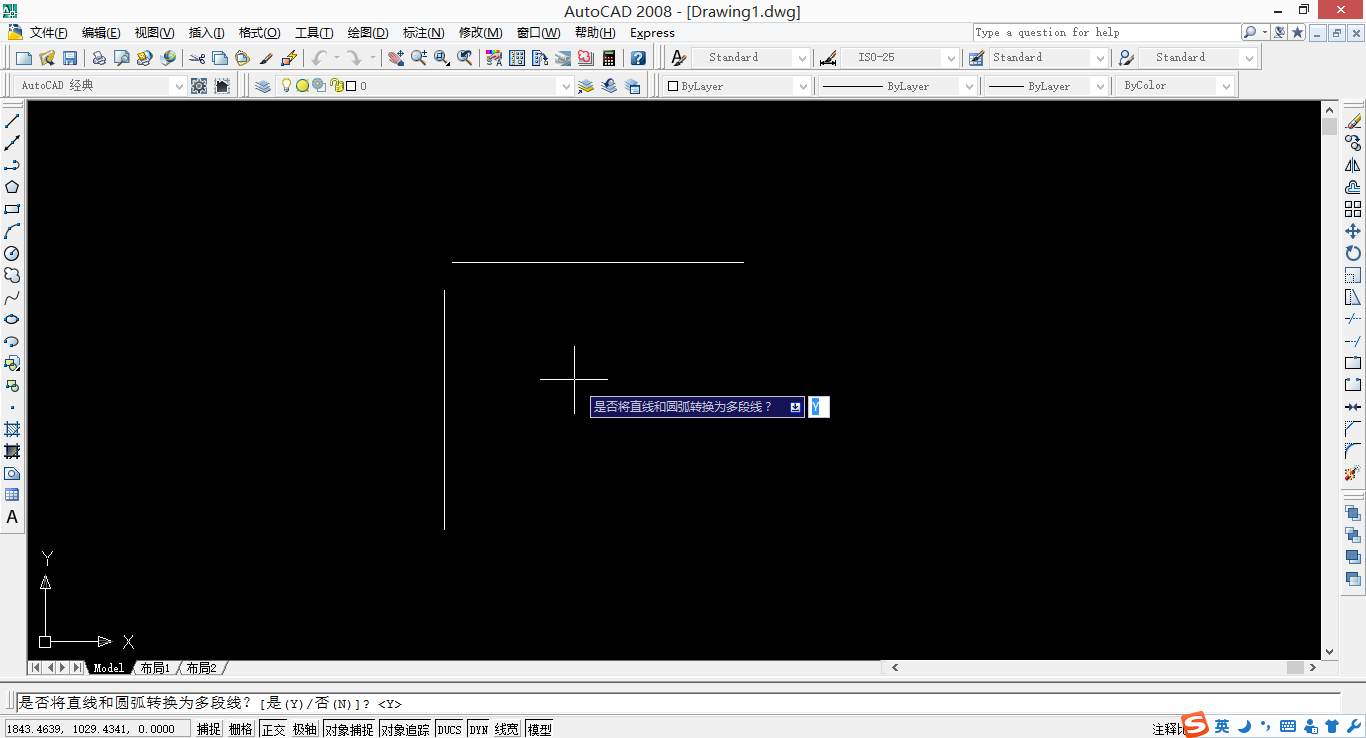Viewport: 1366px width, 738px height.
Task: Activate the Move tool
Action: coord(1353,231)
